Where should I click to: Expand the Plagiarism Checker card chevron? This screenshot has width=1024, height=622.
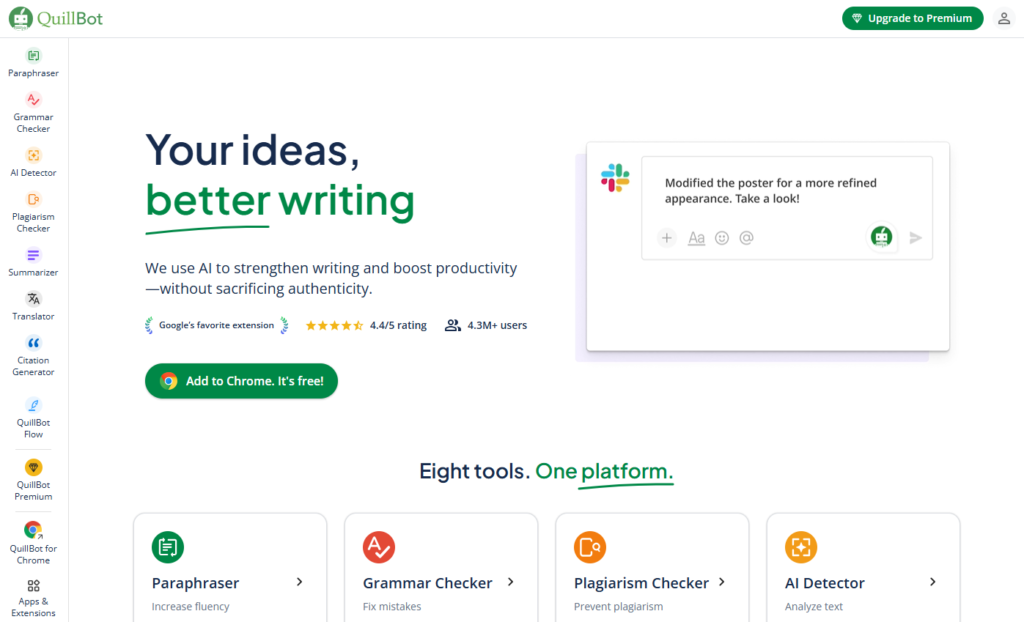click(721, 582)
